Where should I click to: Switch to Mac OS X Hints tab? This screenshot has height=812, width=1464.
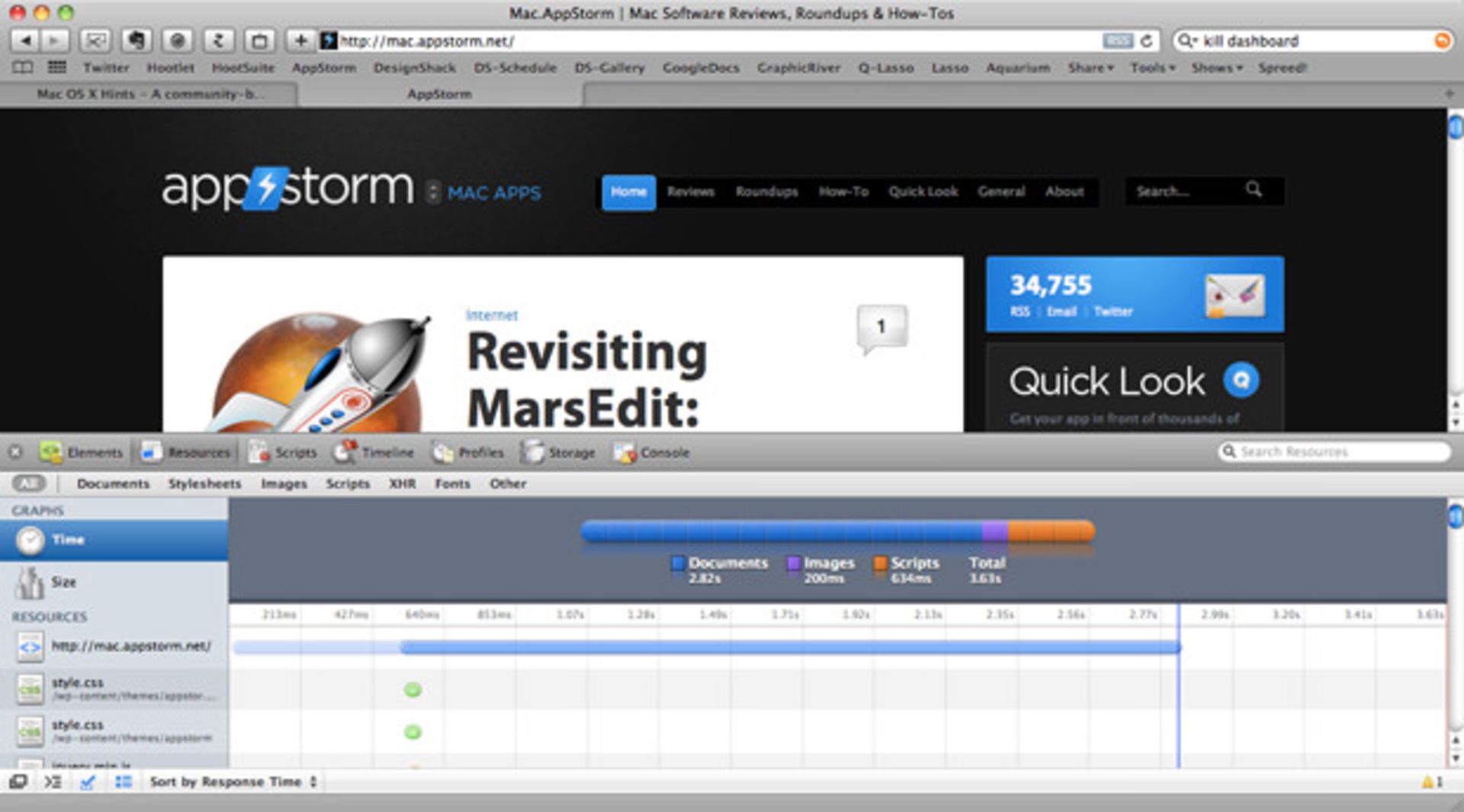(x=149, y=94)
